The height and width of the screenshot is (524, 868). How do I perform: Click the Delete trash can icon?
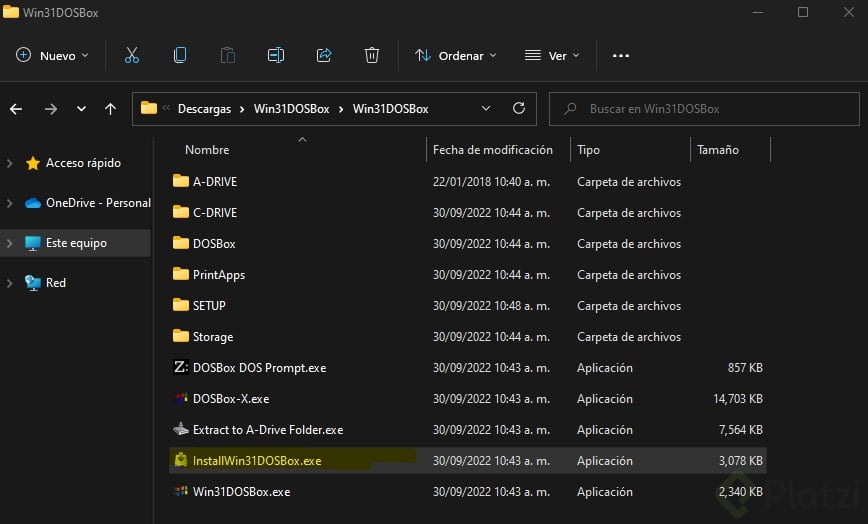371,55
